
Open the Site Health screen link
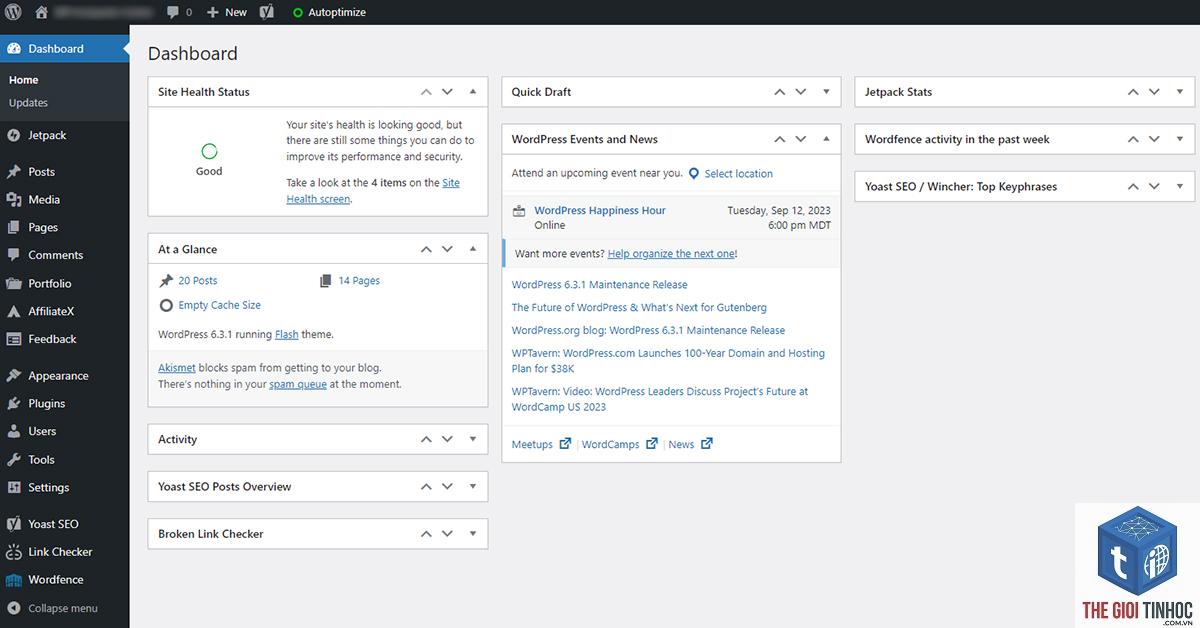[x=373, y=191]
